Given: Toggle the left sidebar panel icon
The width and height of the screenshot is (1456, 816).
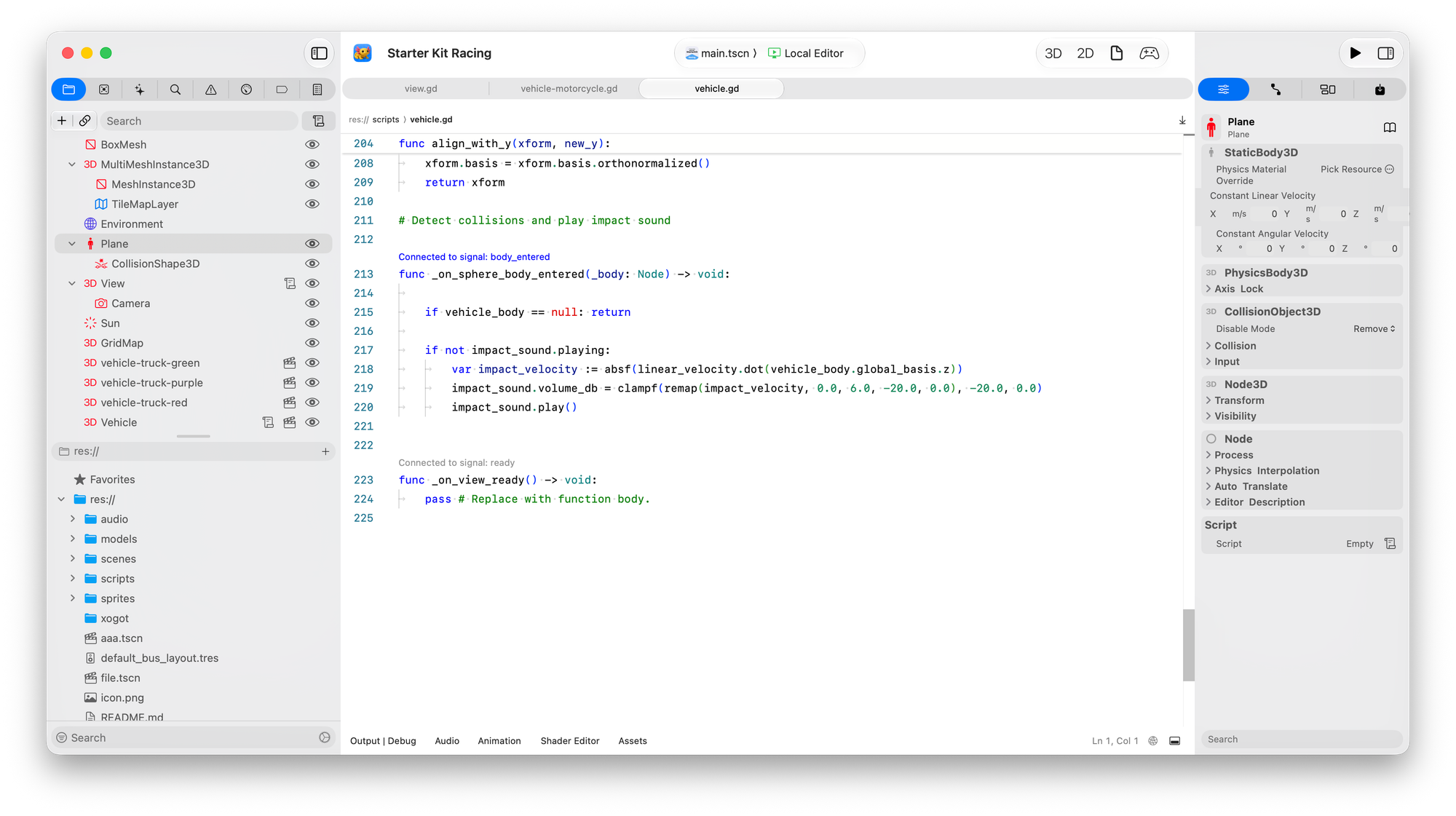Looking at the screenshot, I should 319,53.
